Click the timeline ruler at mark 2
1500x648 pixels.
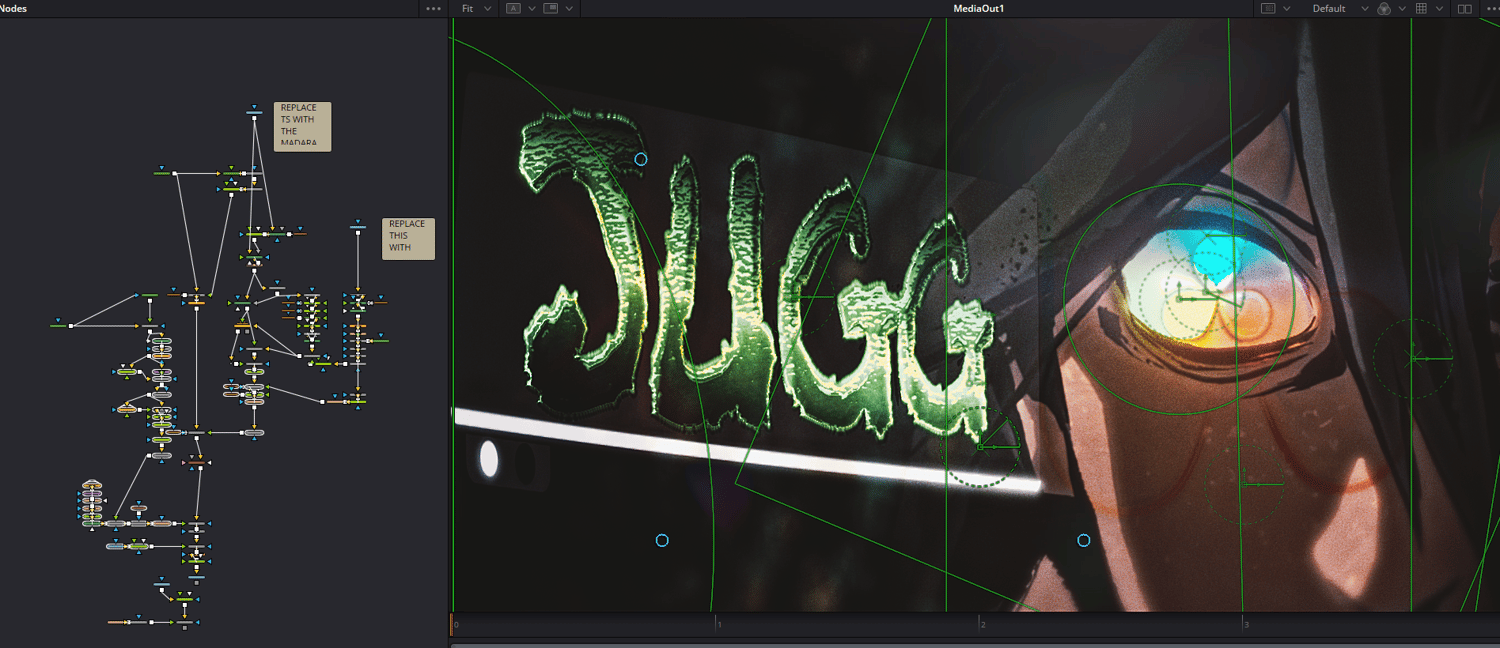click(x=979, y=623)
